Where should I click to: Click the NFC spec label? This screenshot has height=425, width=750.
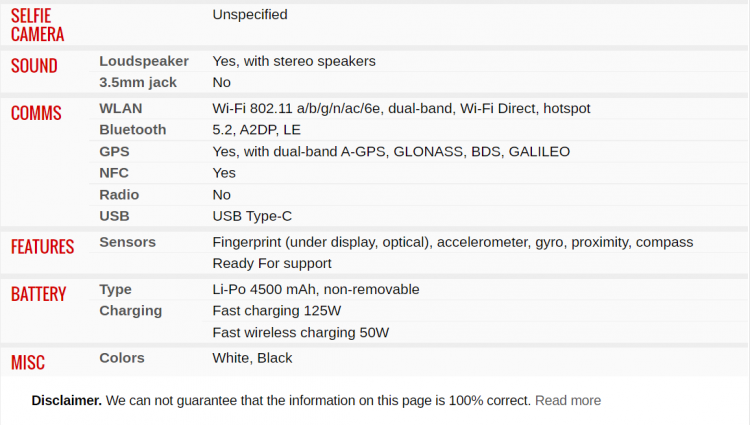coord(114,173)
